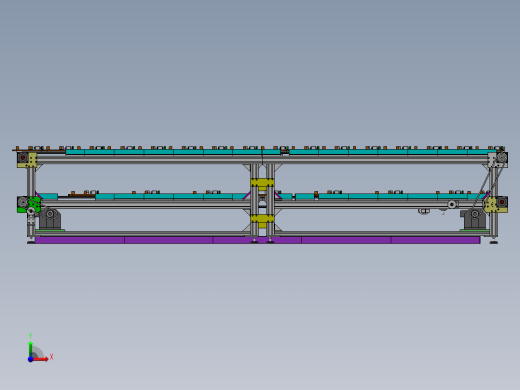The height and width of the screenshot is (390, 520).
Task: Select the gray bearing block at bottom left
Action: tap(50, 219)
